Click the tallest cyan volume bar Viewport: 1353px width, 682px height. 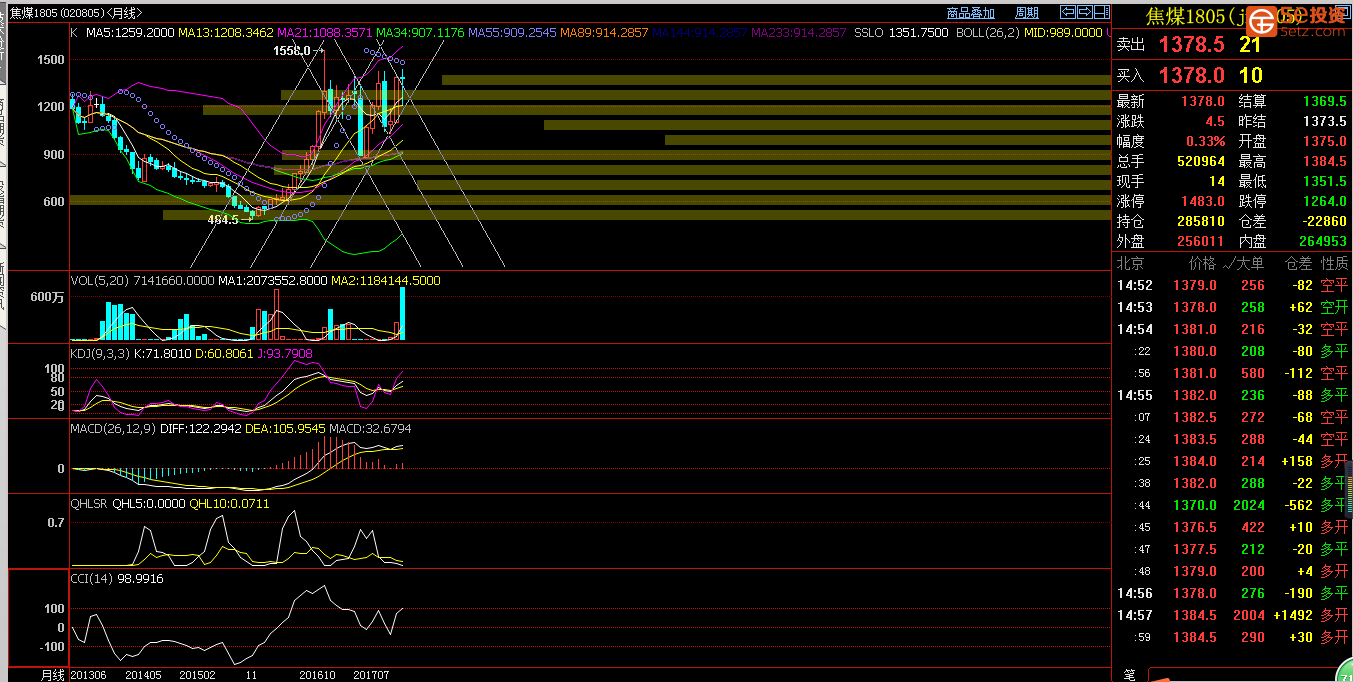click(403, 314)
